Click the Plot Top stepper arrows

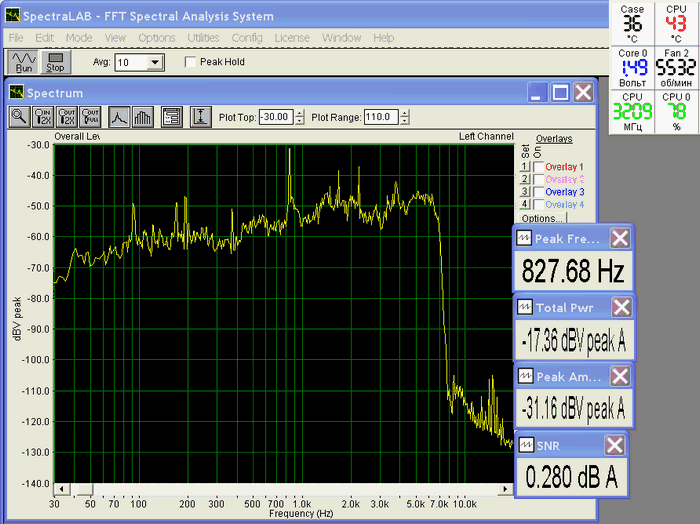click(x=299, y=117)
